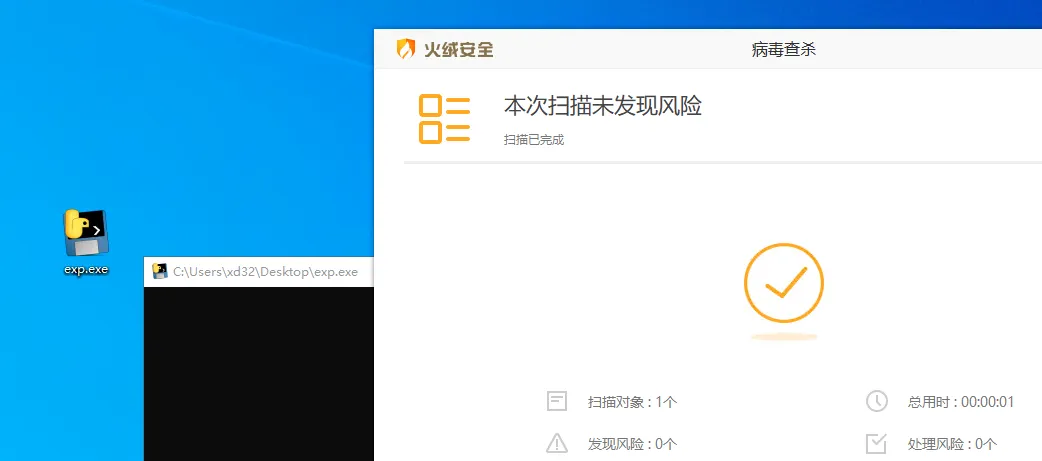Click the large orange checkmark circle
Screen dimensions: 1042x461
point(783,284)
